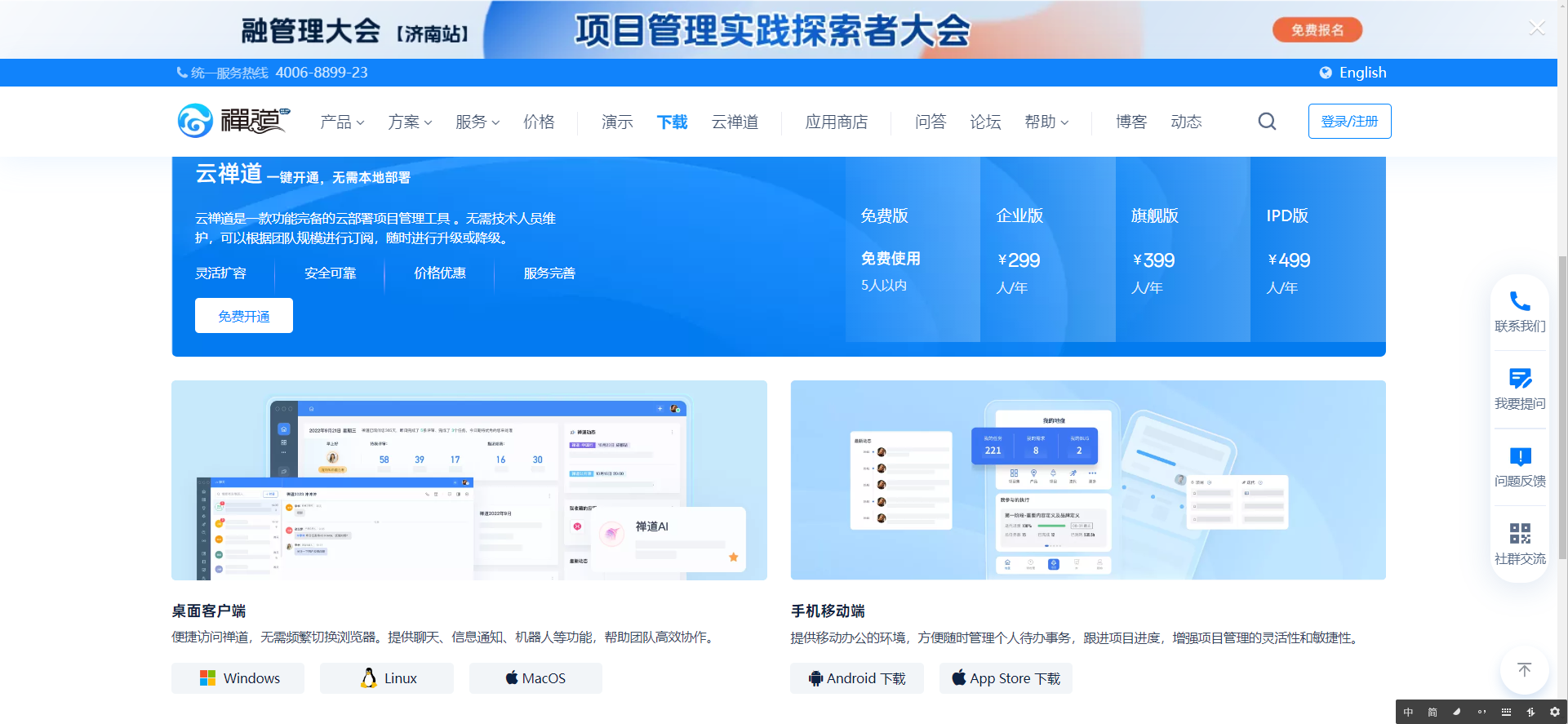The height and width of the screenshot is (724, 1568).
Task: Open the search magnifier icon
Action: [x=1267, y=122]
